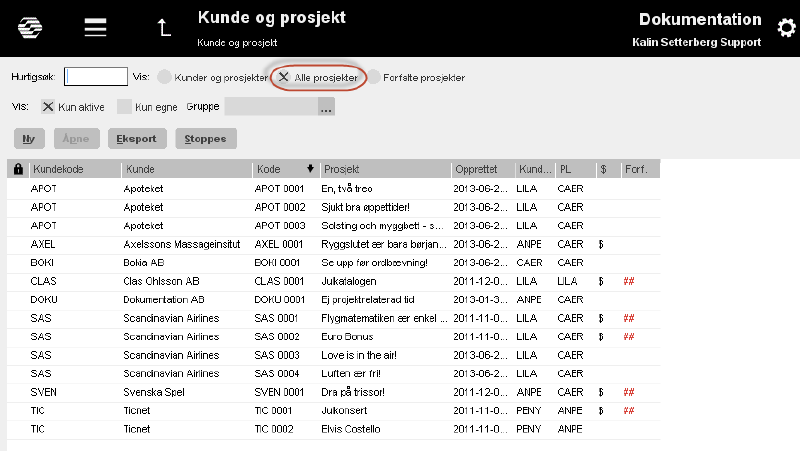Select the Alle prosjekter radio option
Screen dimensions: 800x451
[284, 77]
